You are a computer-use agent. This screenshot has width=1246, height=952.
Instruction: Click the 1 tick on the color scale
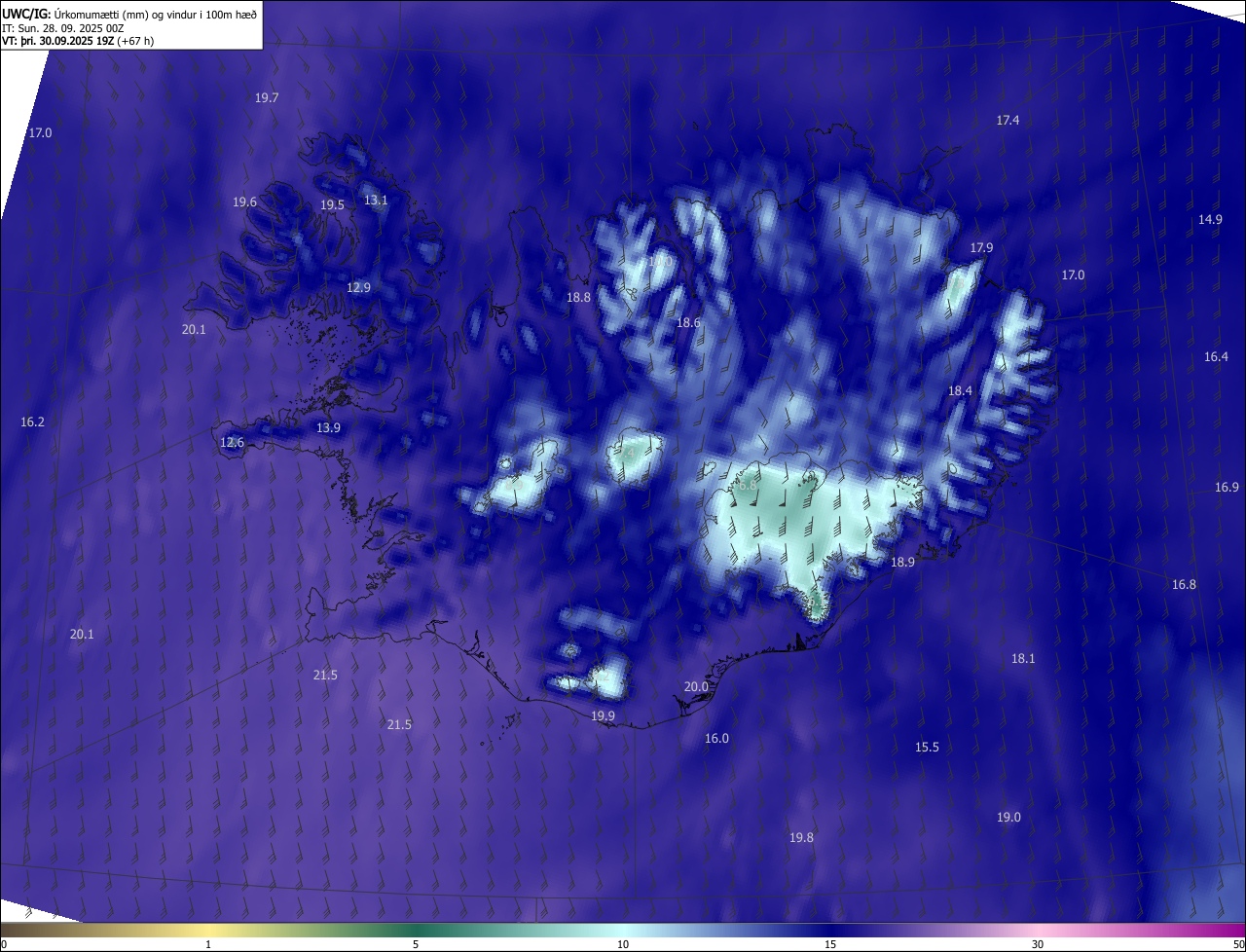click(208, 944)
